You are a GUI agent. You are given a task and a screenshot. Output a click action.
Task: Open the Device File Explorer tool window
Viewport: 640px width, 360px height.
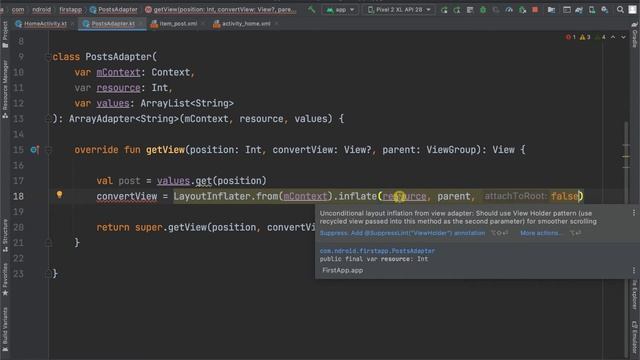(635, 294)
